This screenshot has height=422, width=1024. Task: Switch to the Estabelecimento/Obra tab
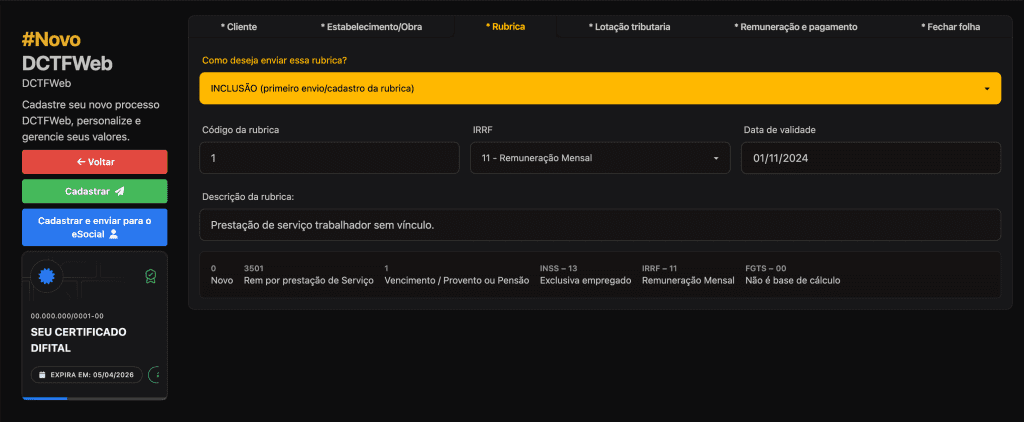click(371, 27)
